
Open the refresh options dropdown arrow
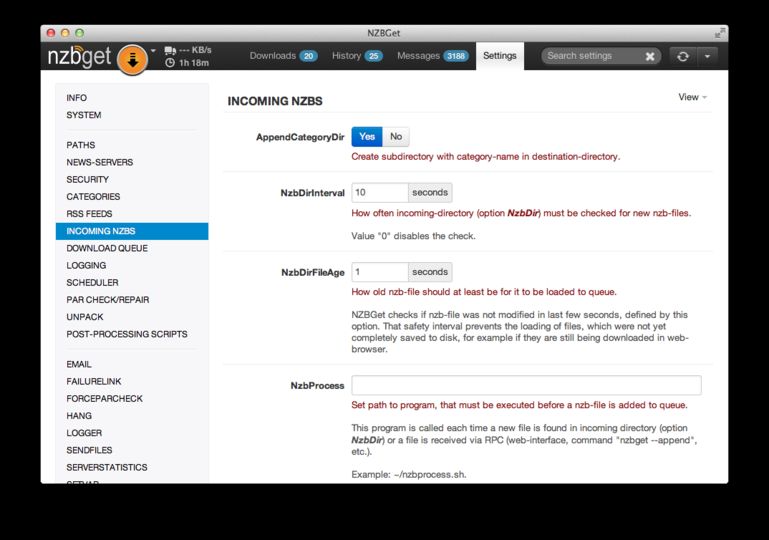(x=707, y=56)
